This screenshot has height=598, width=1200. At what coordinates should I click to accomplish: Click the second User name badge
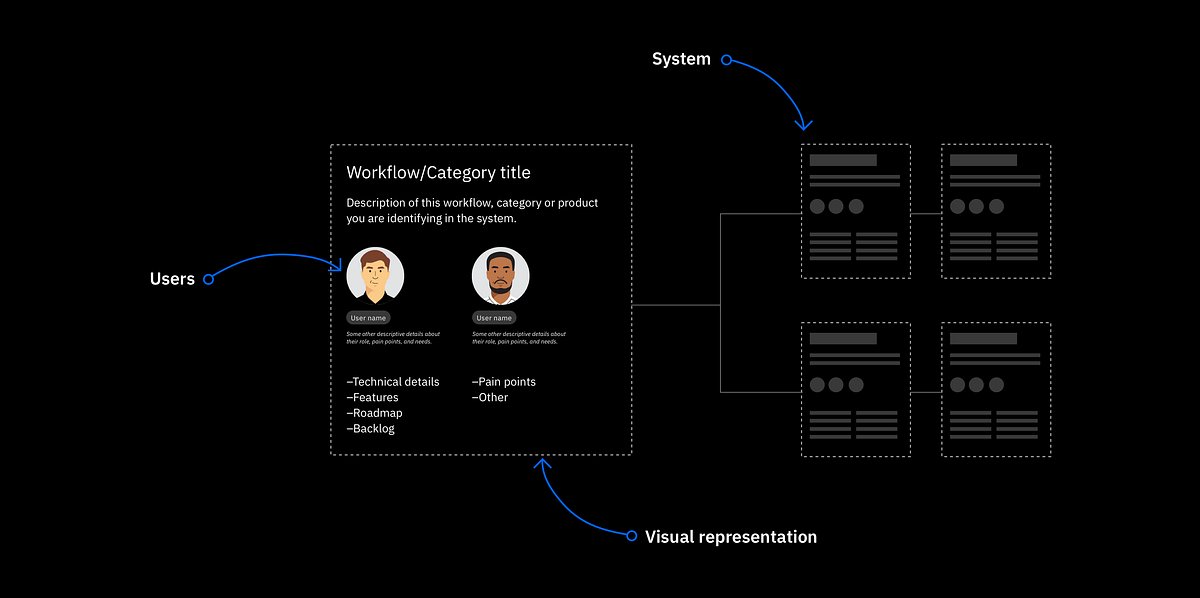click(494, 317)
